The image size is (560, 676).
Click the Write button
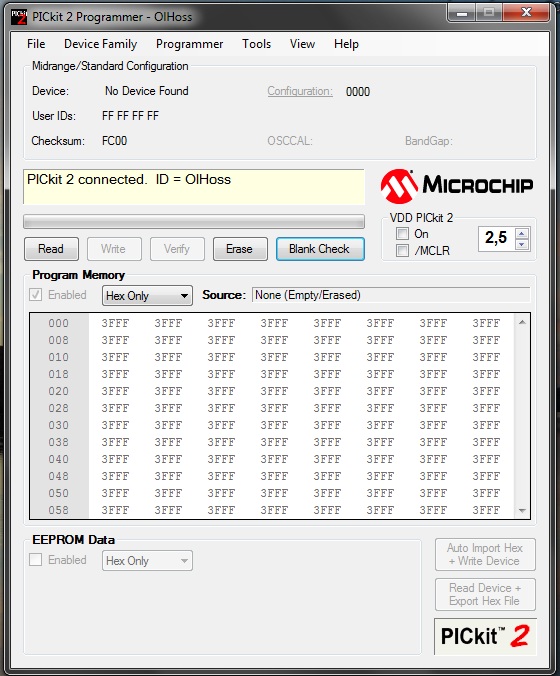[x=114, y=249]
